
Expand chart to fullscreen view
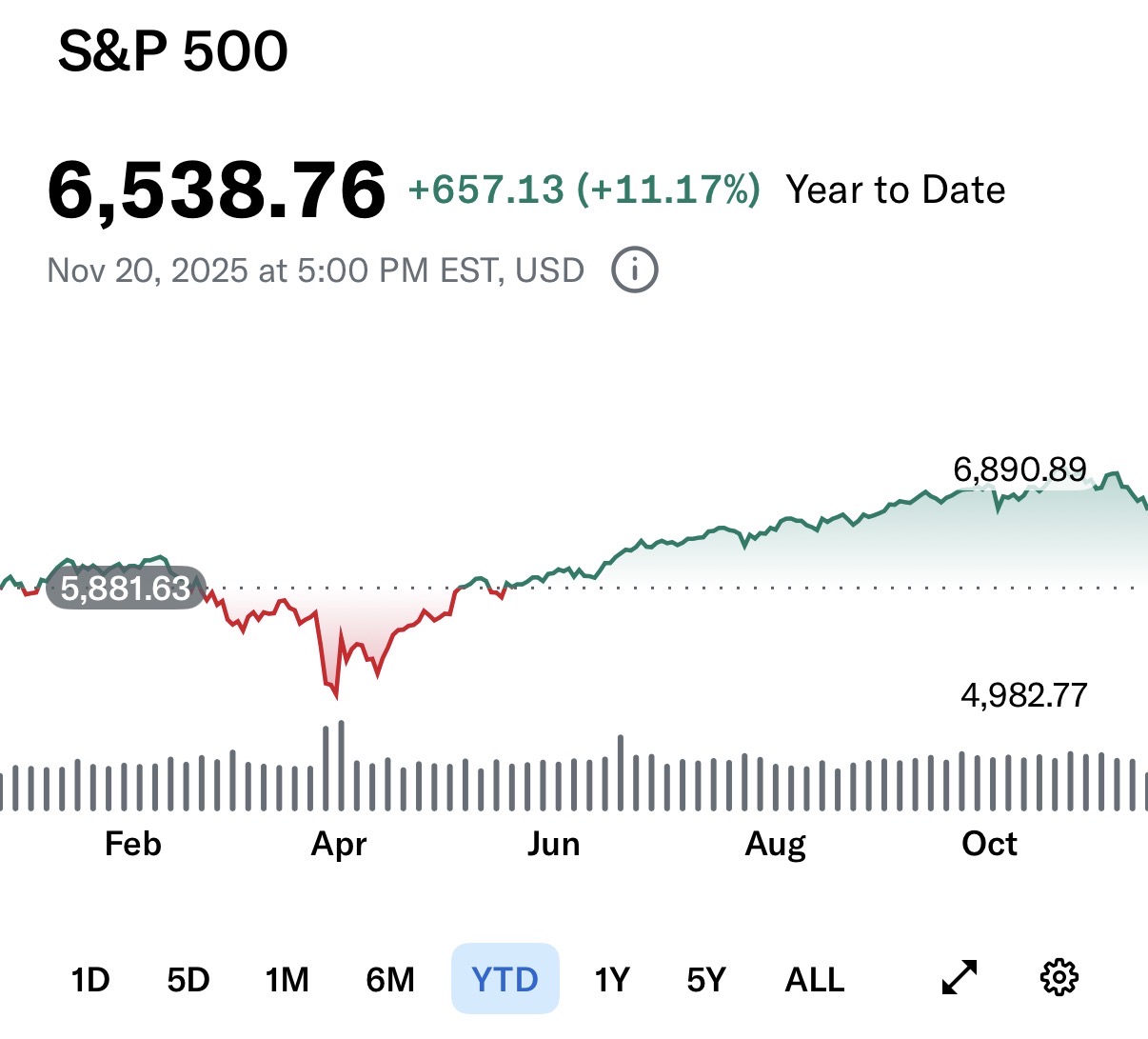click(960, 978)
